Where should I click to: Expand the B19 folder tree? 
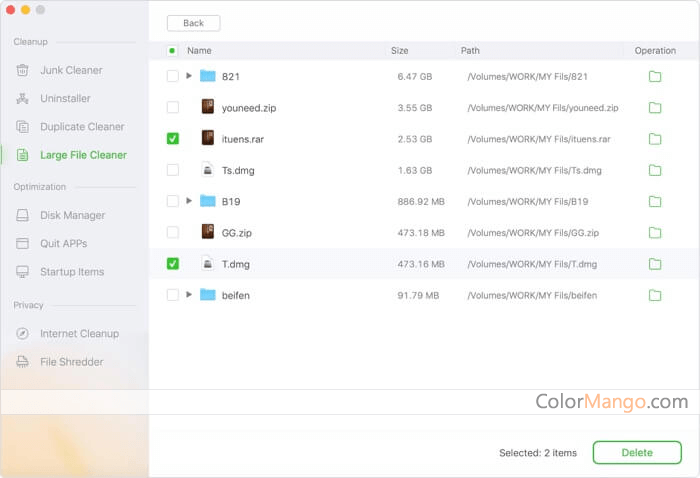[189, 201]
